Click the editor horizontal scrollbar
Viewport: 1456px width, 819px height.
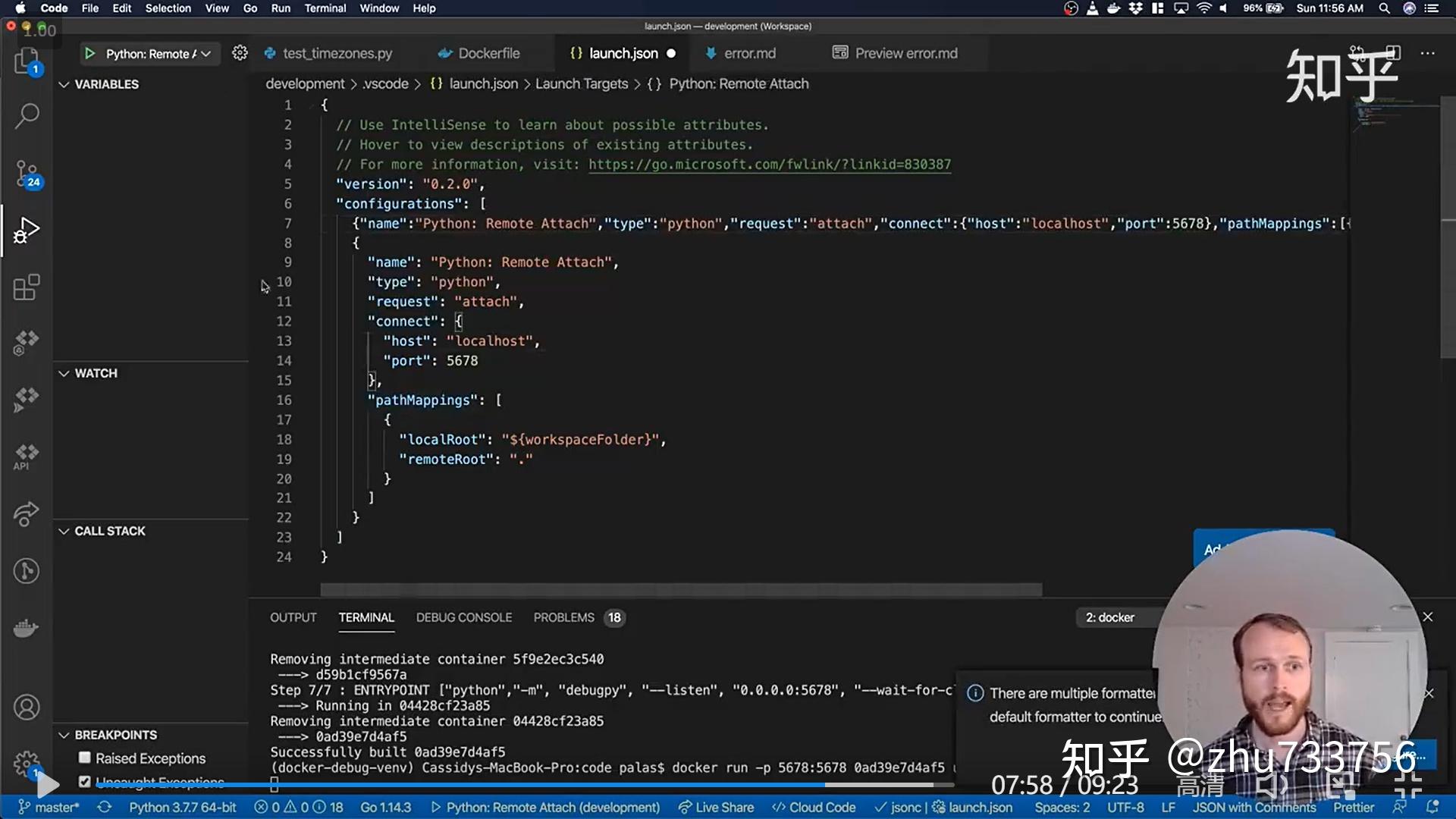click(x=680, y=590)
